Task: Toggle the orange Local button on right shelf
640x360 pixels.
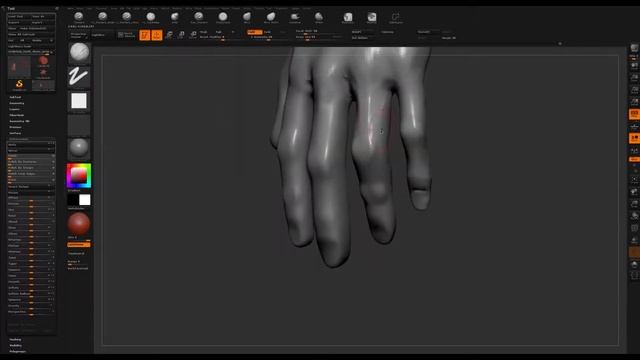Action: coord(634,138)
